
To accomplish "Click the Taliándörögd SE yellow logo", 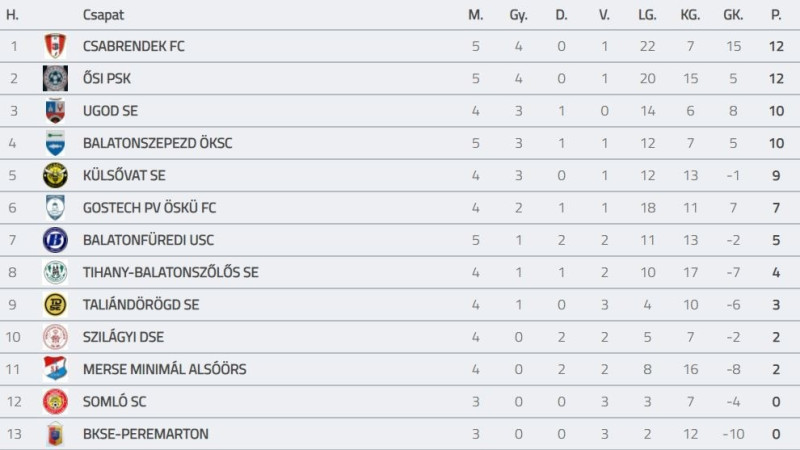I will [54, 304].
